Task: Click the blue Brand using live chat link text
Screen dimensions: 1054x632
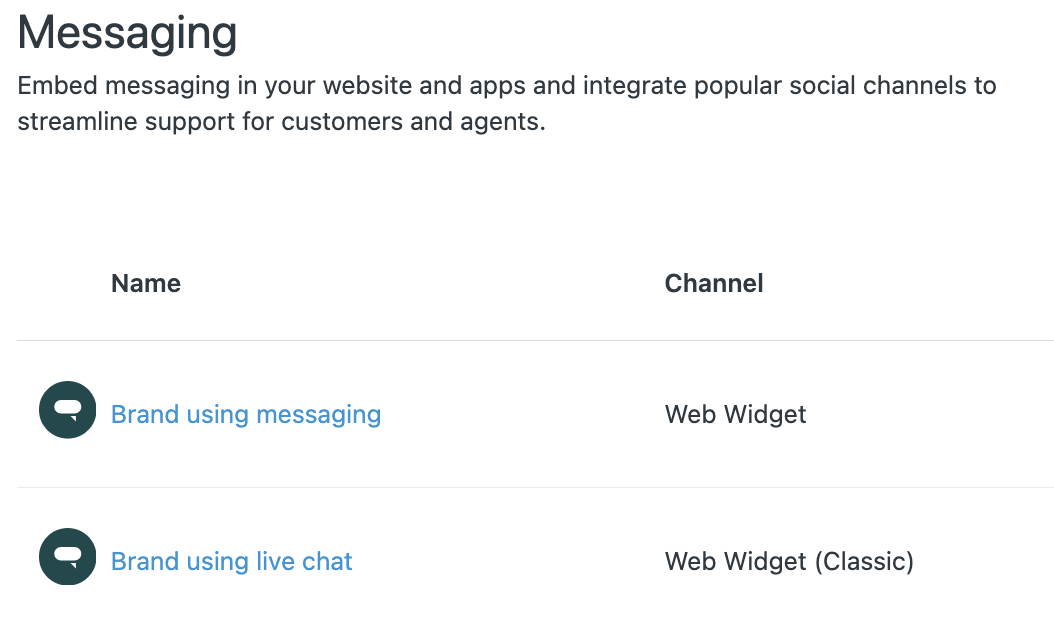Action: [231, 561]
